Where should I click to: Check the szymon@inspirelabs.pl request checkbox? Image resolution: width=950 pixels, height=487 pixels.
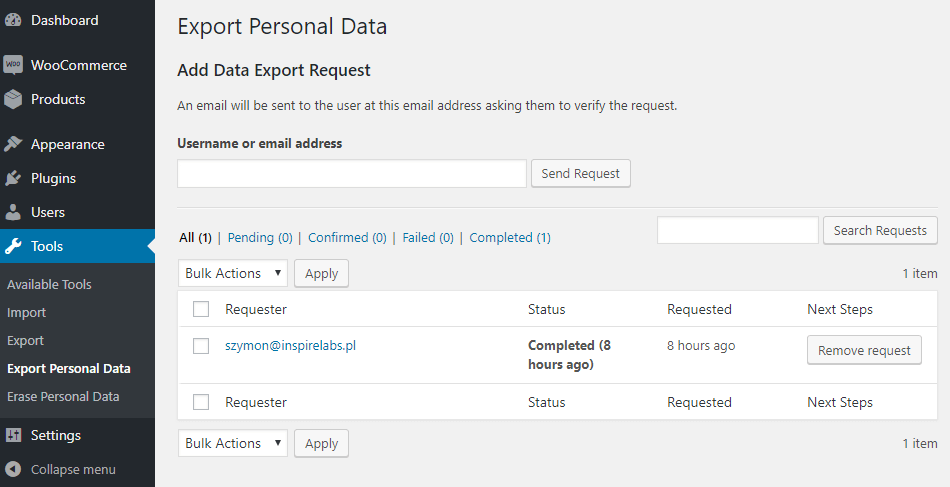point(201,346)
